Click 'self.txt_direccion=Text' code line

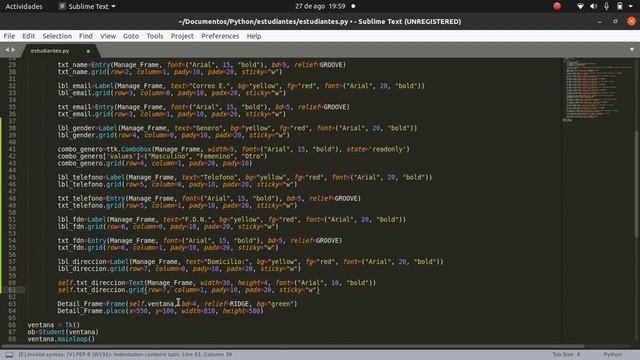click(216, 282)
